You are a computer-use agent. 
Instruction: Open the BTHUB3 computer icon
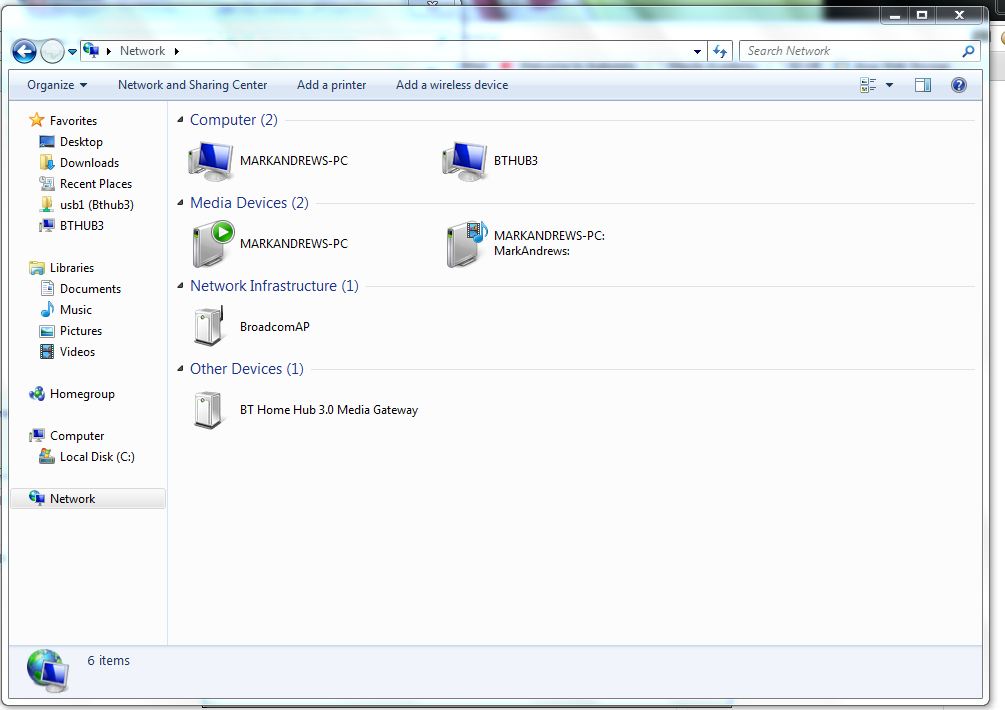[x=465, y=160]
